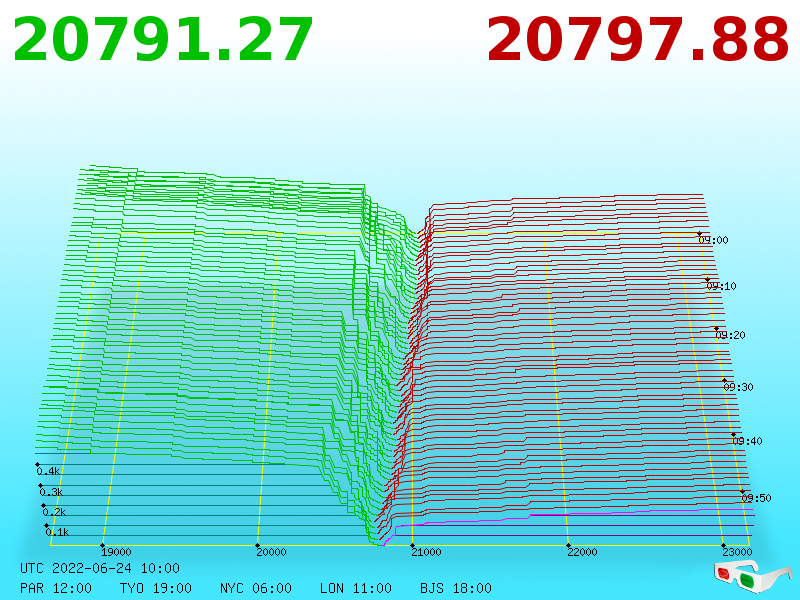Click the UTC 2022-06-24 10:00 timestamp

point(100,568)
